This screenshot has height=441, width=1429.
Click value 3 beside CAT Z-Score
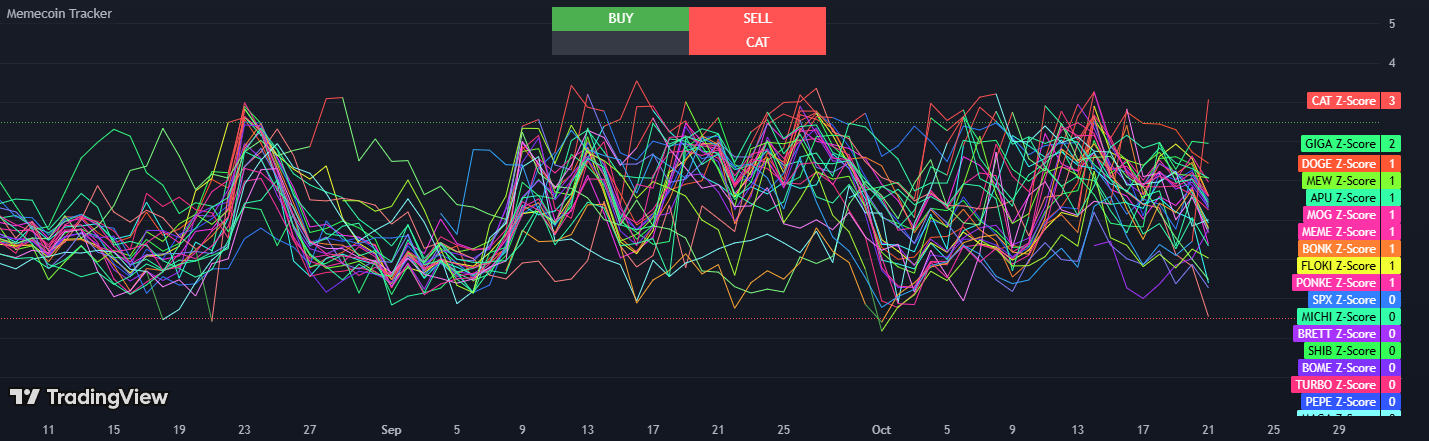tap(1391, 101)
